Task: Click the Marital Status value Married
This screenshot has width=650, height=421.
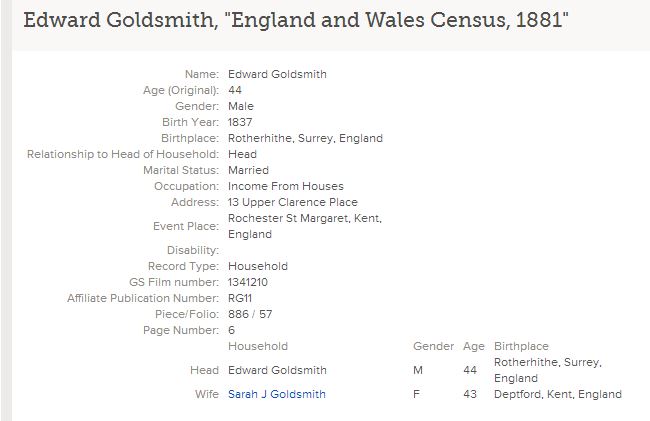Action: pos(248,170)
